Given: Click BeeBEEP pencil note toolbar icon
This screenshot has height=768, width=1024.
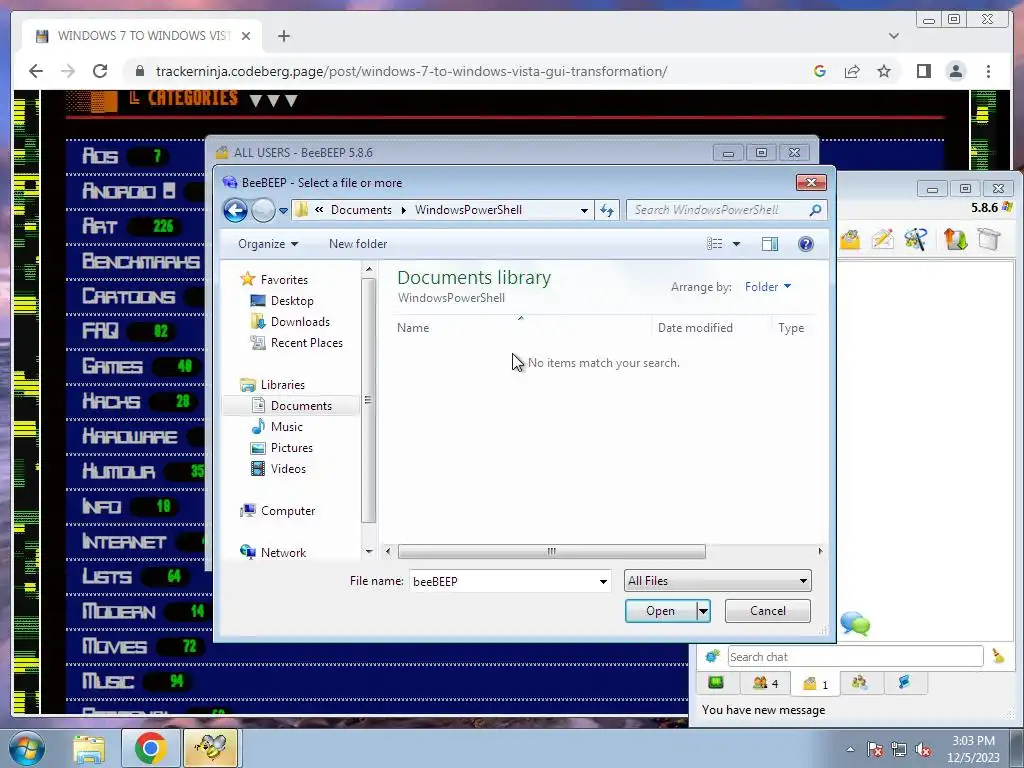Looking at the screenshot, I should pos(882,239).
